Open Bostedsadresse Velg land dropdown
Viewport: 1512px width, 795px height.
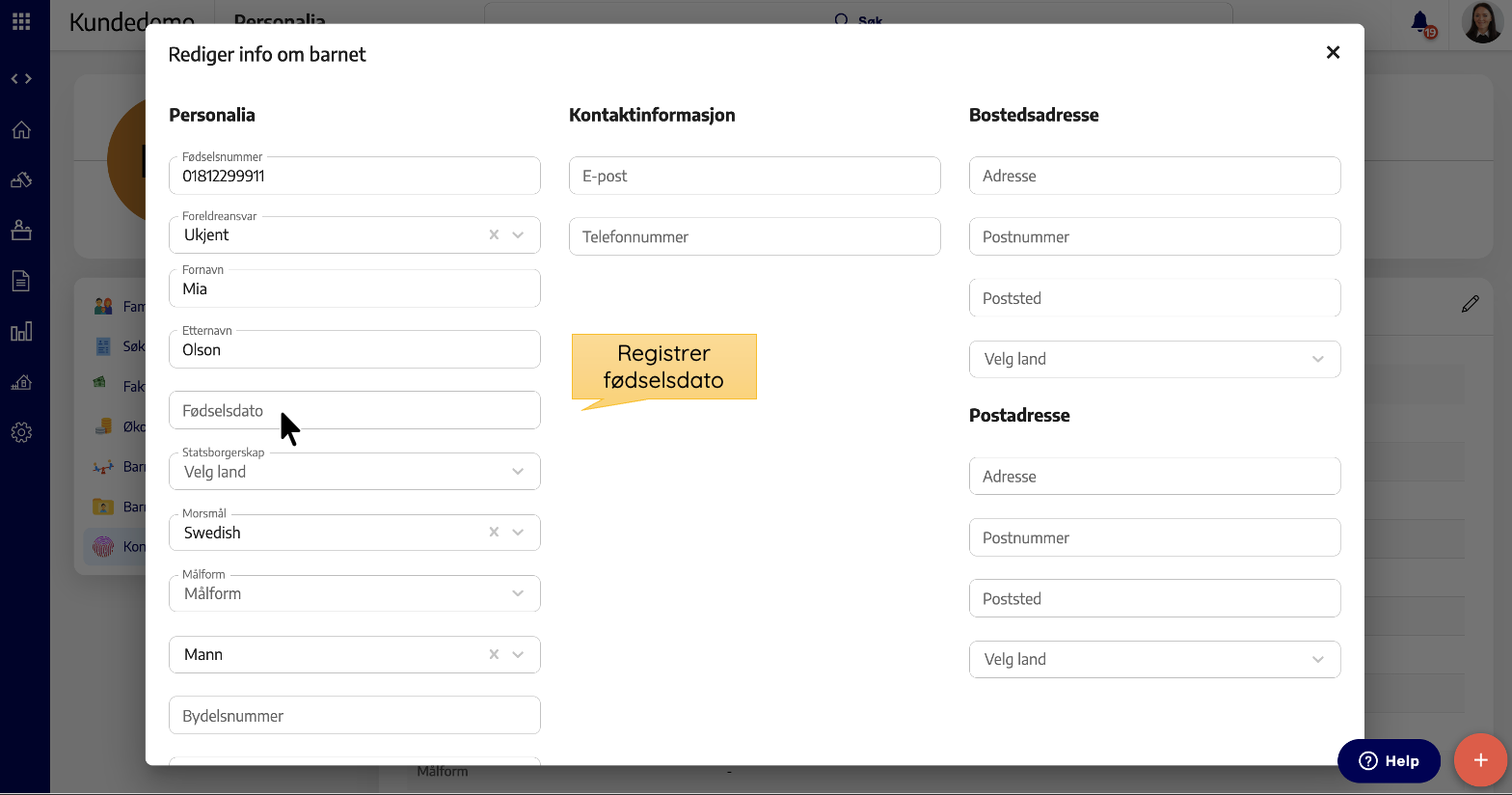tap(1154, 359)
